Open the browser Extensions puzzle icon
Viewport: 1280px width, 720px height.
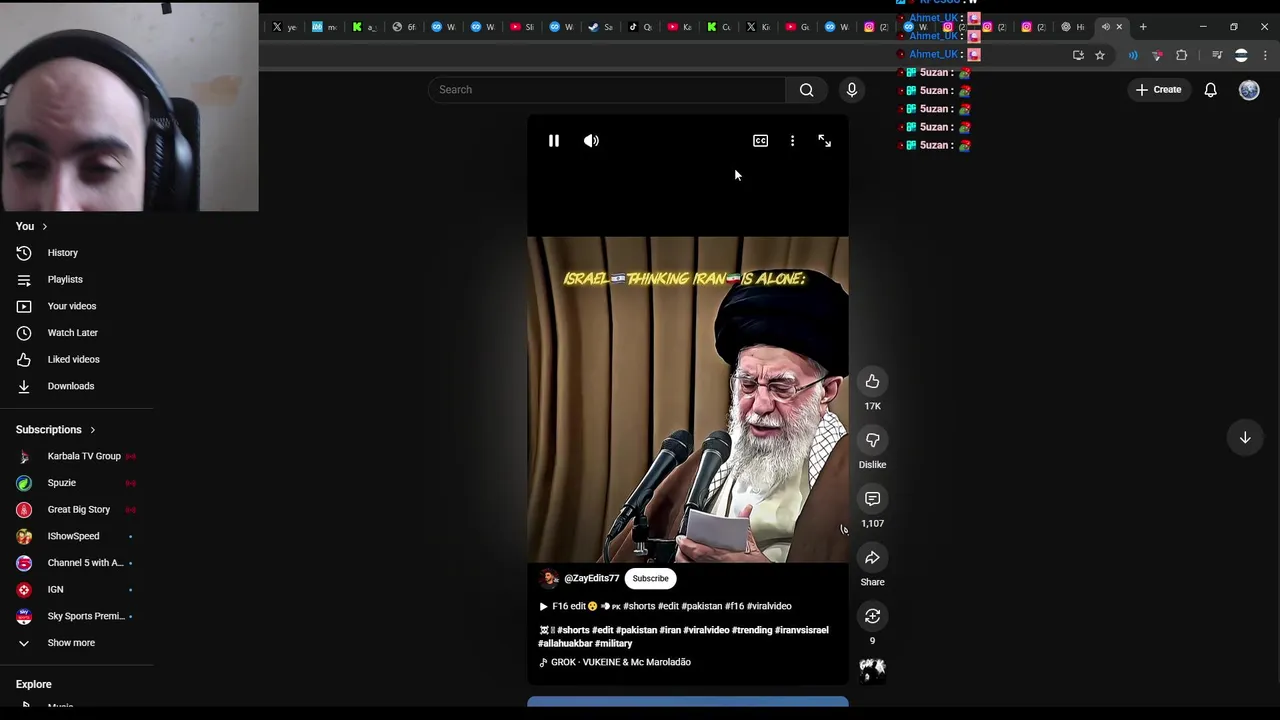(x=1181, y=56)
